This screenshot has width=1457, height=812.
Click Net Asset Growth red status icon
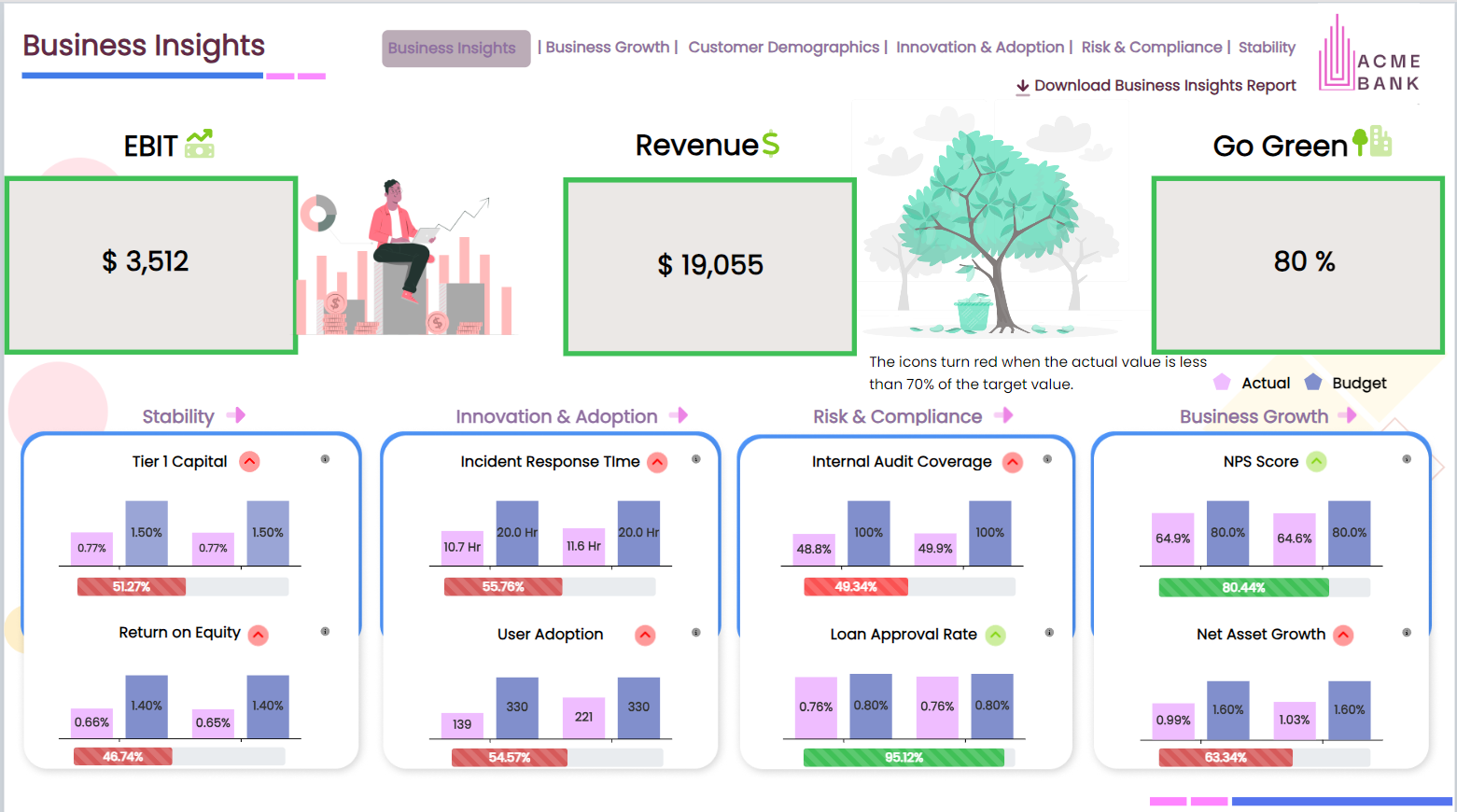[1343, 636]
